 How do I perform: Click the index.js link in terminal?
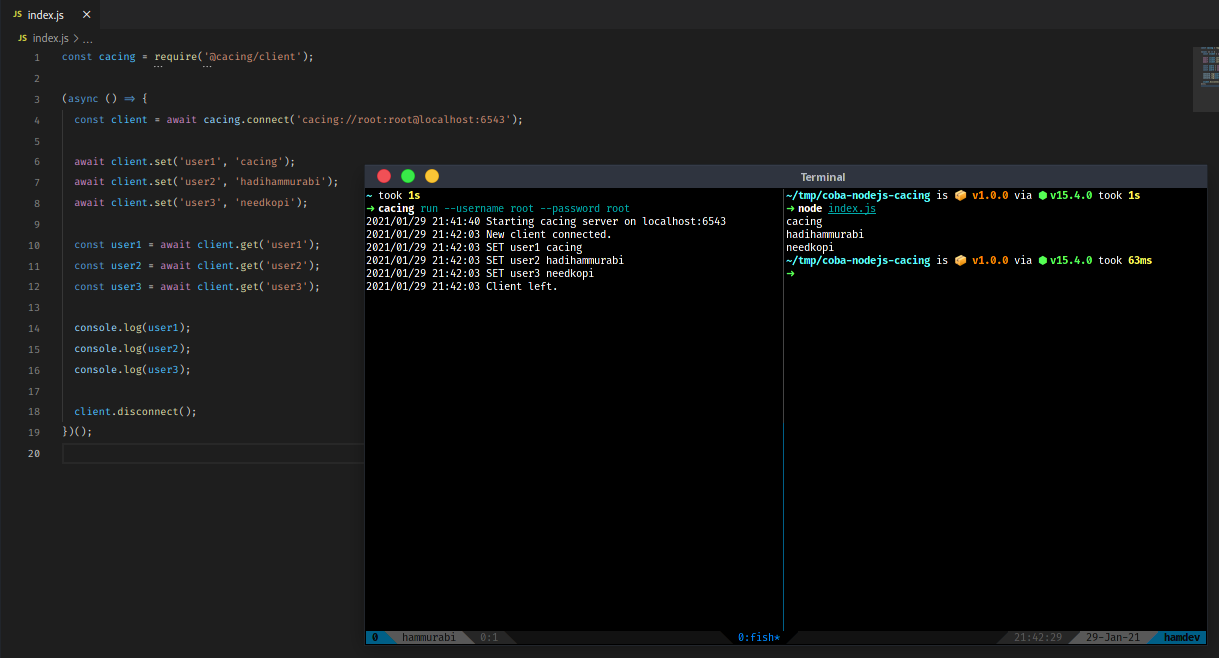point(852,208)
